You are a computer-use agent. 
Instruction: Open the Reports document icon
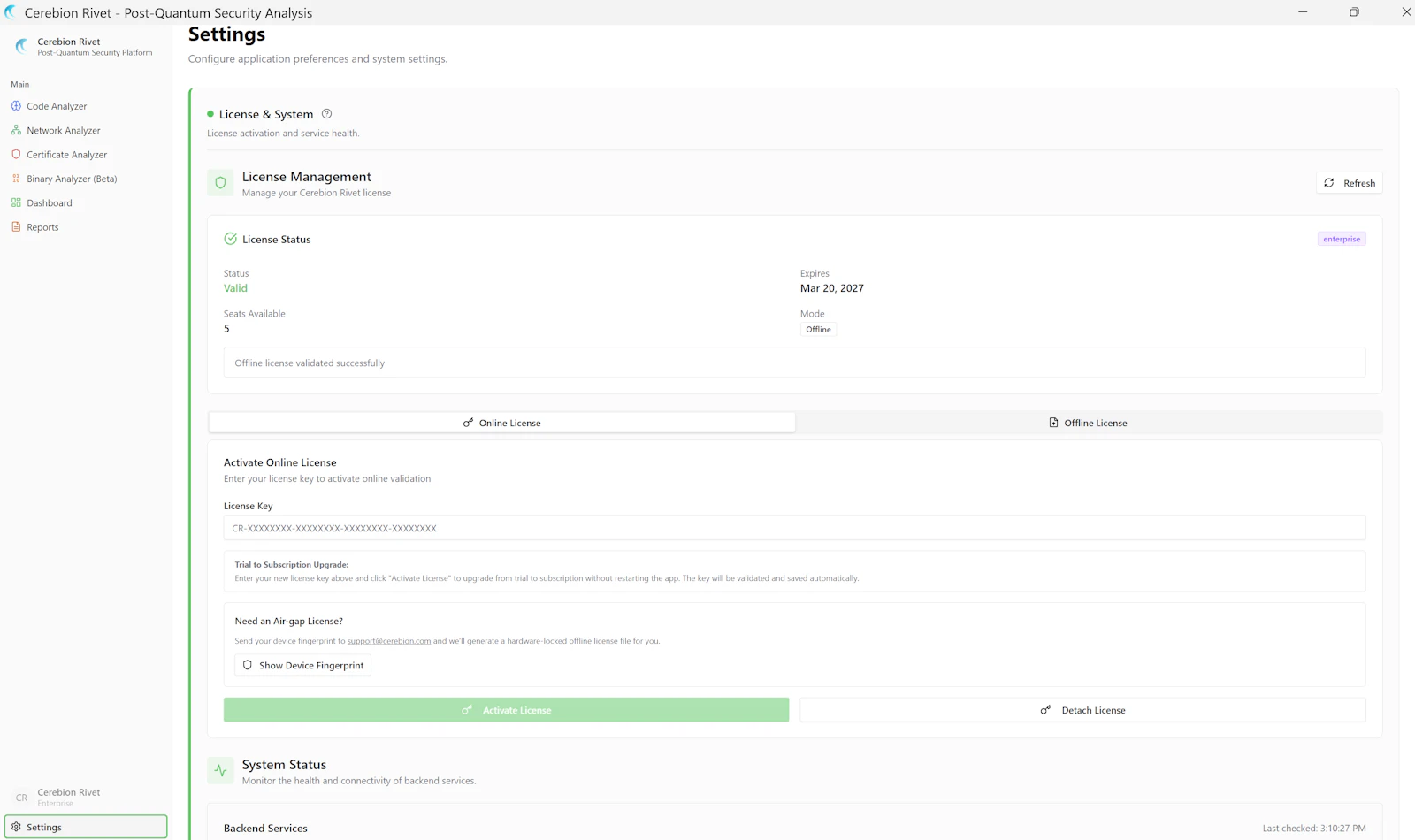point(16,227)
